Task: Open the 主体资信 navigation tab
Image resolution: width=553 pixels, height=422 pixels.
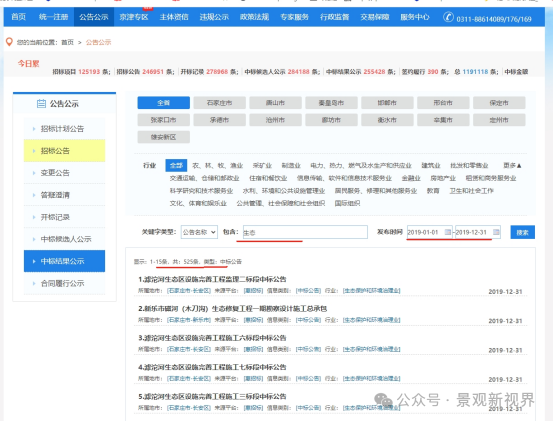Action: point(174,17)
